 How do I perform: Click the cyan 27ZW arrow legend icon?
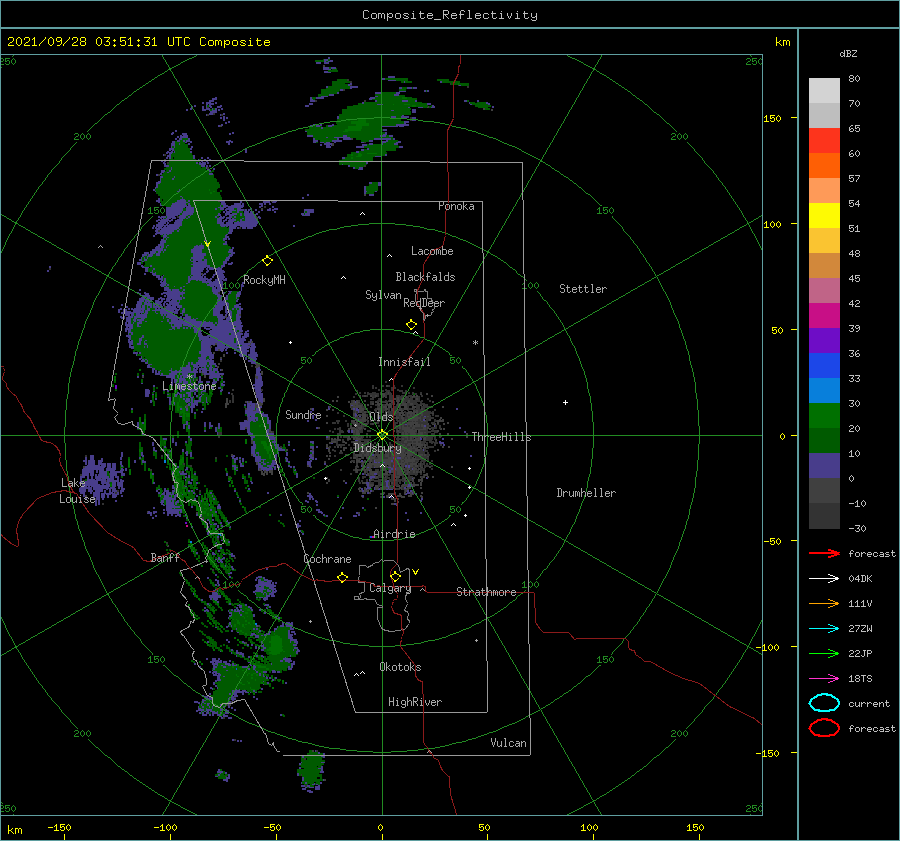[x=824, y=629]
